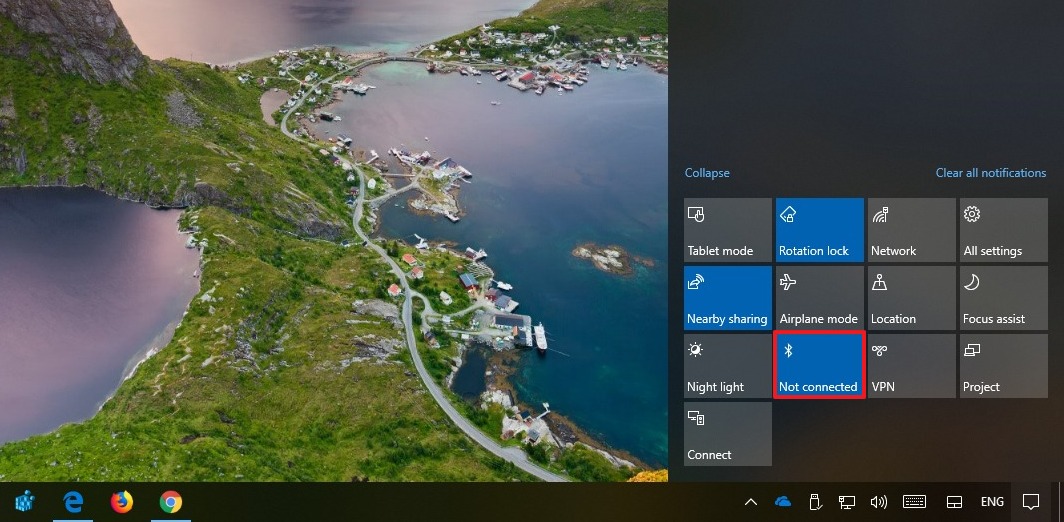The image size is (1064, 522).
Task: Open Microsoft Edge from the taskbar
Action: tap(73, 502)
